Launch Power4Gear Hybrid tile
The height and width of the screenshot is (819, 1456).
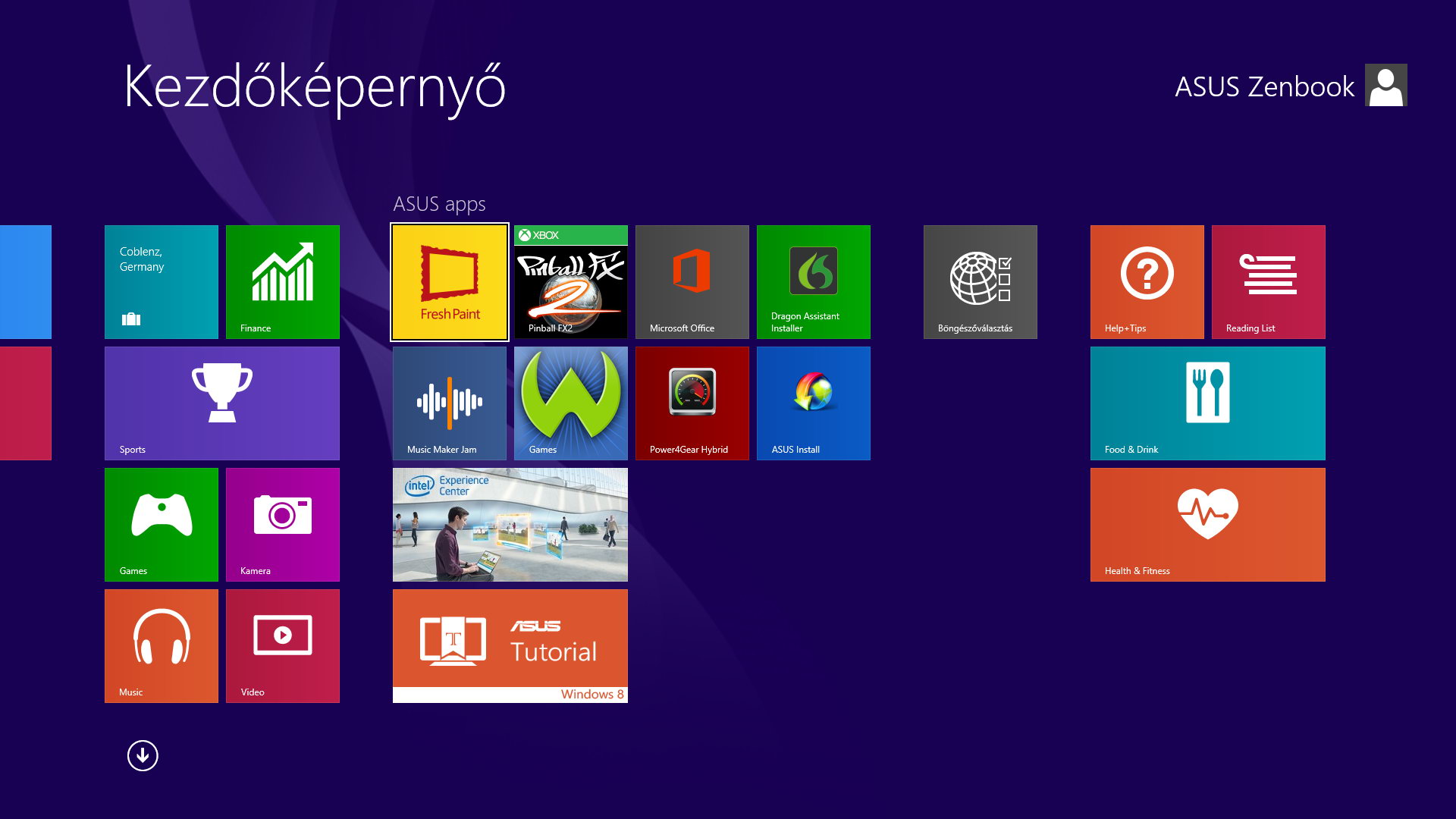(x=692, y=403)
